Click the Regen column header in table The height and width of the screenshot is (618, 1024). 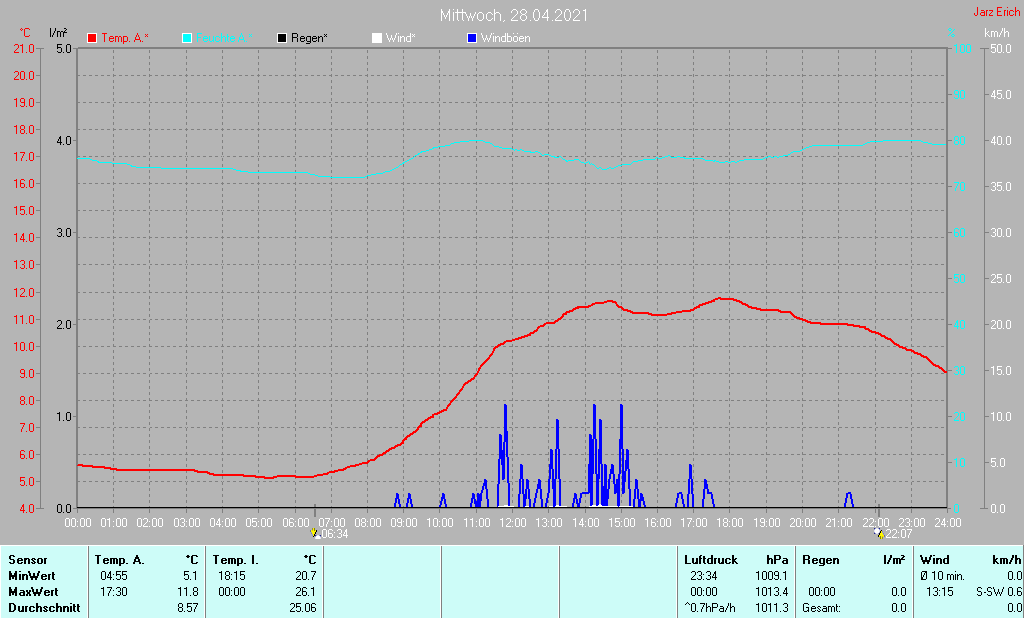pos(821,561)
